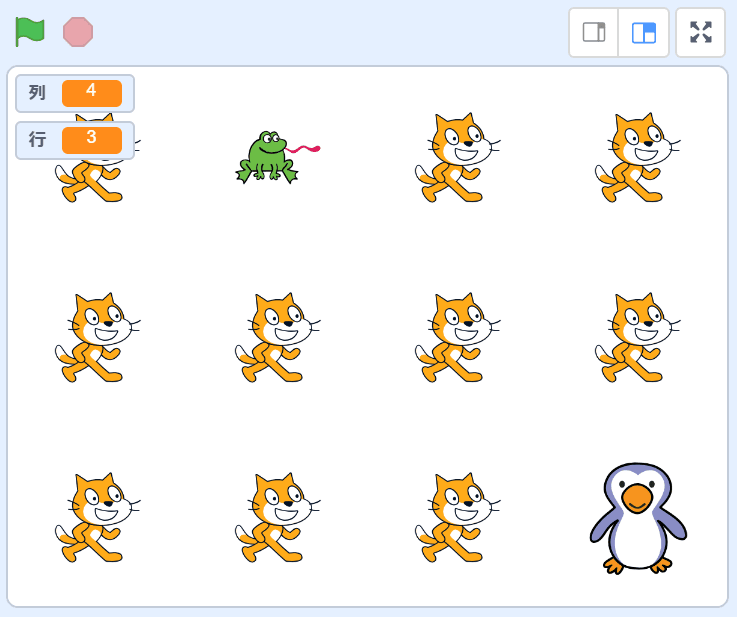Switch to large stage layout

pos(643,32)
